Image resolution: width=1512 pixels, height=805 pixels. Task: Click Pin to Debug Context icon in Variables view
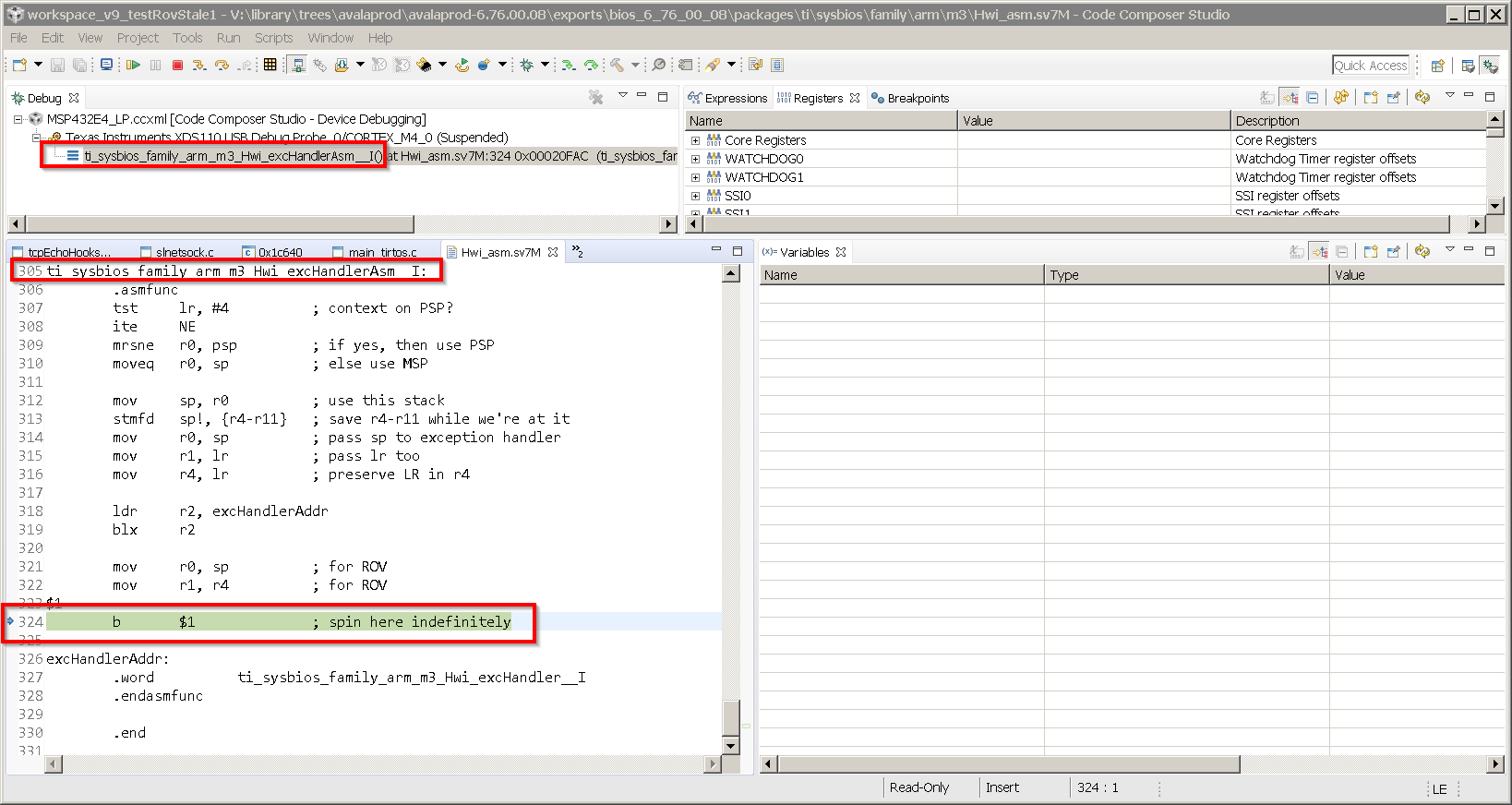[x=1394, y=251]
